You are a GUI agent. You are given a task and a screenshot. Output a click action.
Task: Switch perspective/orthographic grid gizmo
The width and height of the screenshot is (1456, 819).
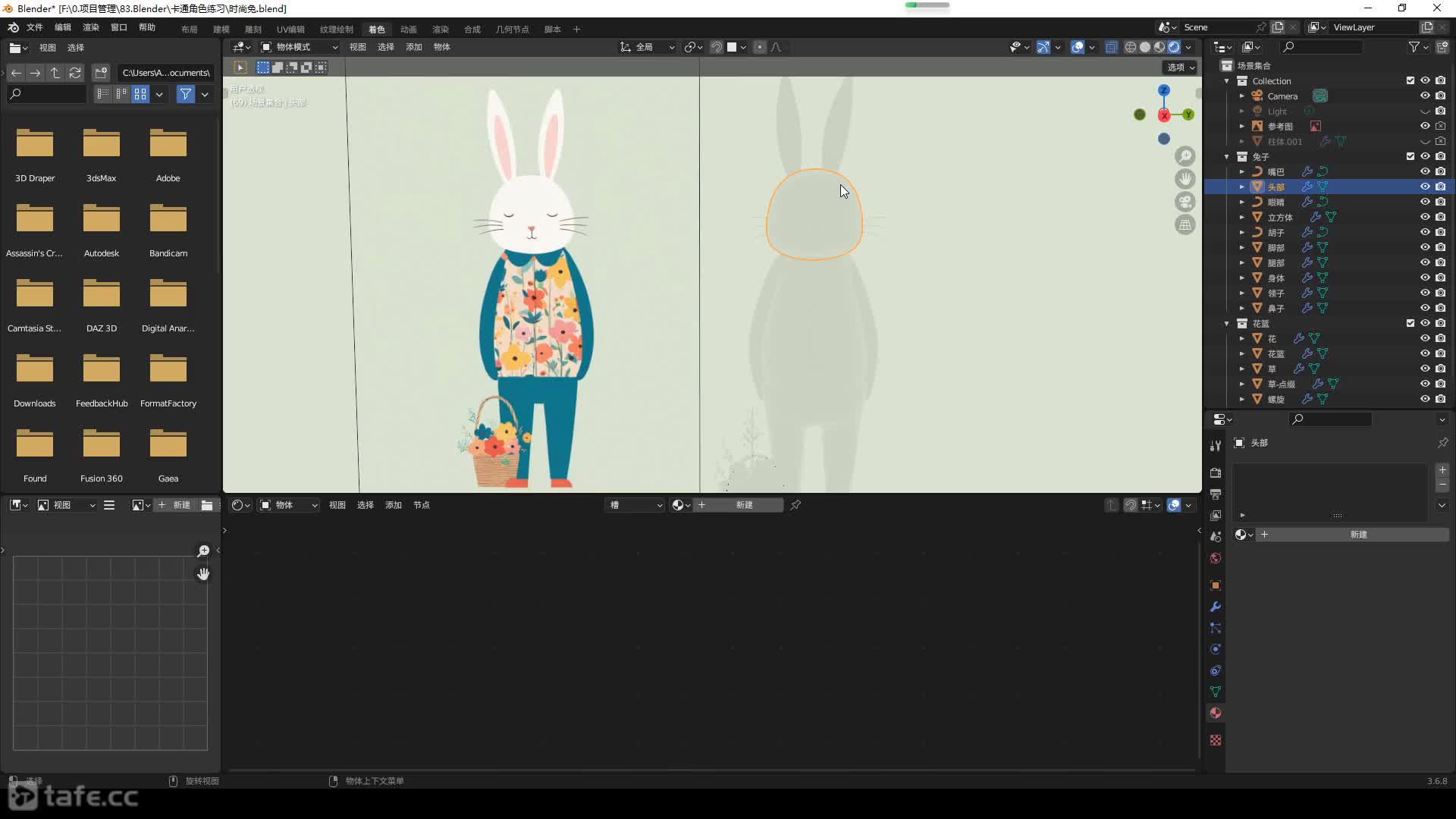pyautogui.click(x=1185, y=224)
